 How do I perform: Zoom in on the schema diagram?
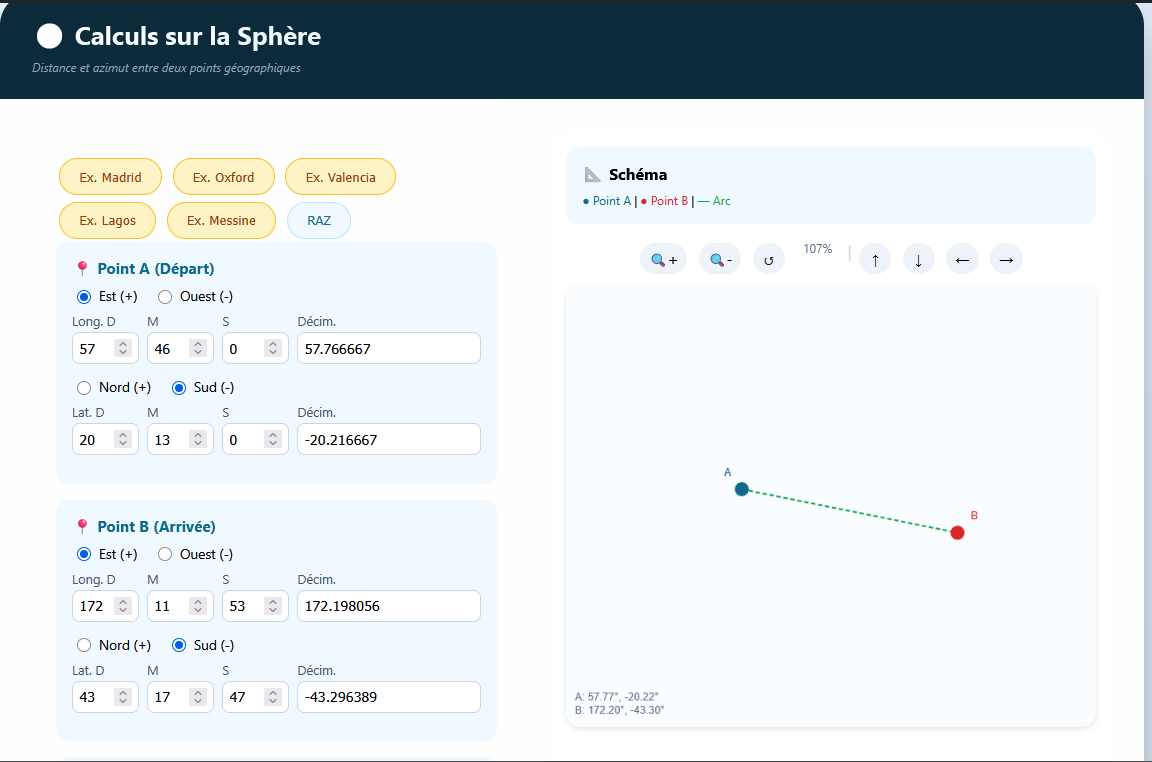point(663,260)
